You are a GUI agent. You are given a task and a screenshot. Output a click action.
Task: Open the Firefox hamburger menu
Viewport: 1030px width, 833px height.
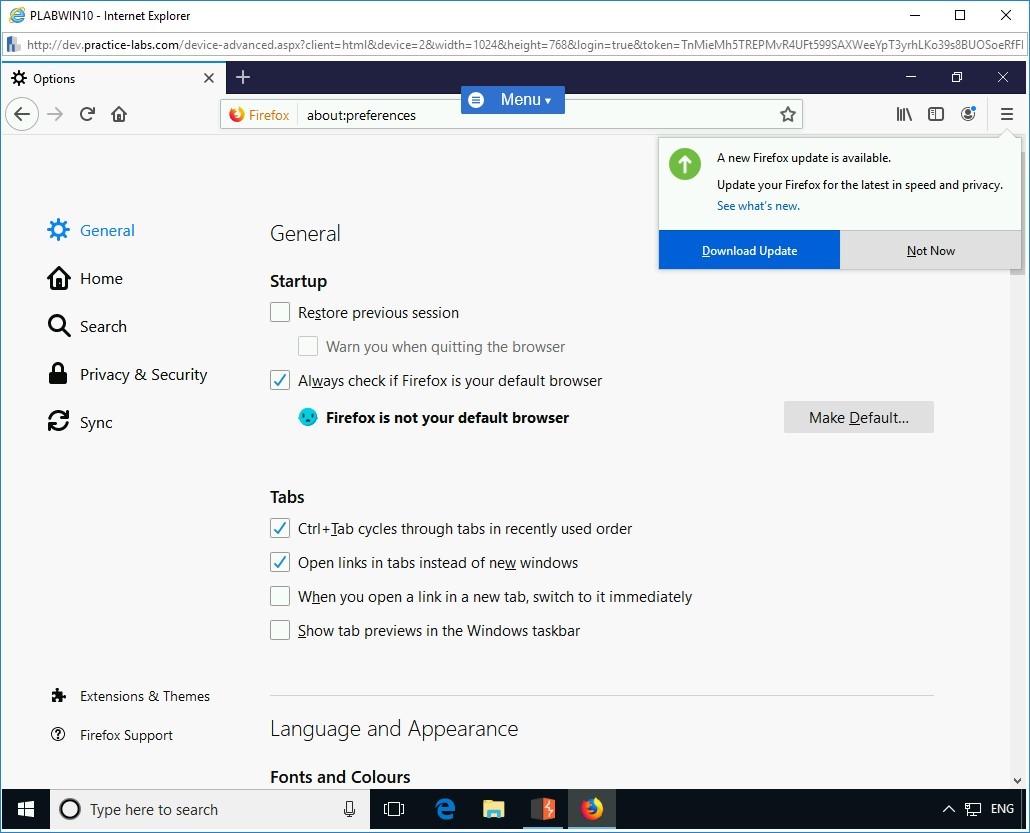click(1007, 114)
